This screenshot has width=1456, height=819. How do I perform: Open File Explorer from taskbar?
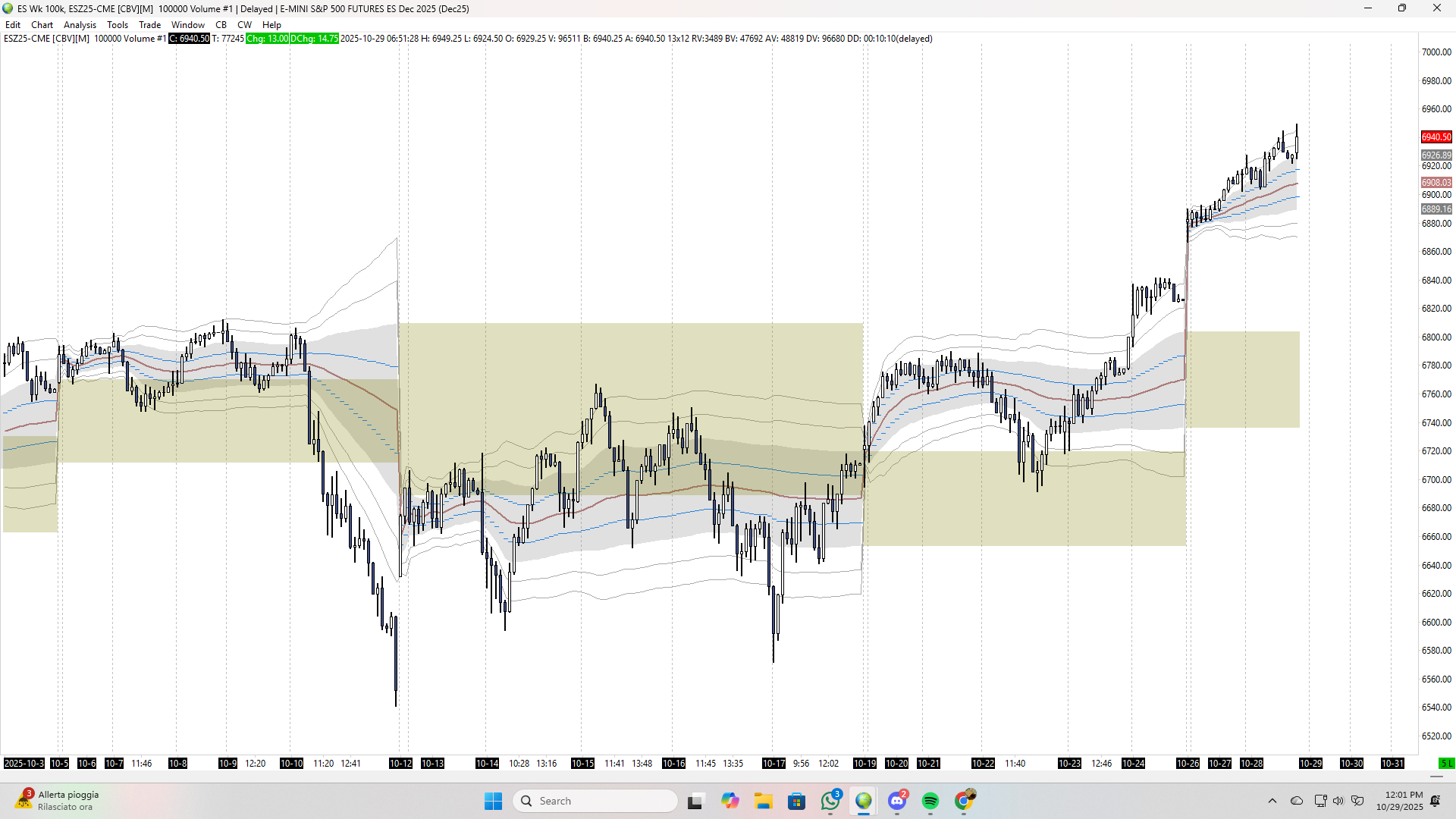pyautogui.click(x=763, y=801)
